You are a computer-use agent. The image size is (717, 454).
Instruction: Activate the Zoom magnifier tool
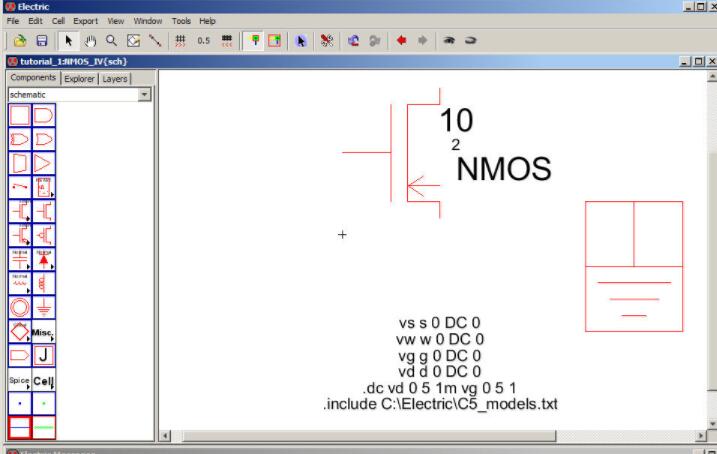pos(112,41)
